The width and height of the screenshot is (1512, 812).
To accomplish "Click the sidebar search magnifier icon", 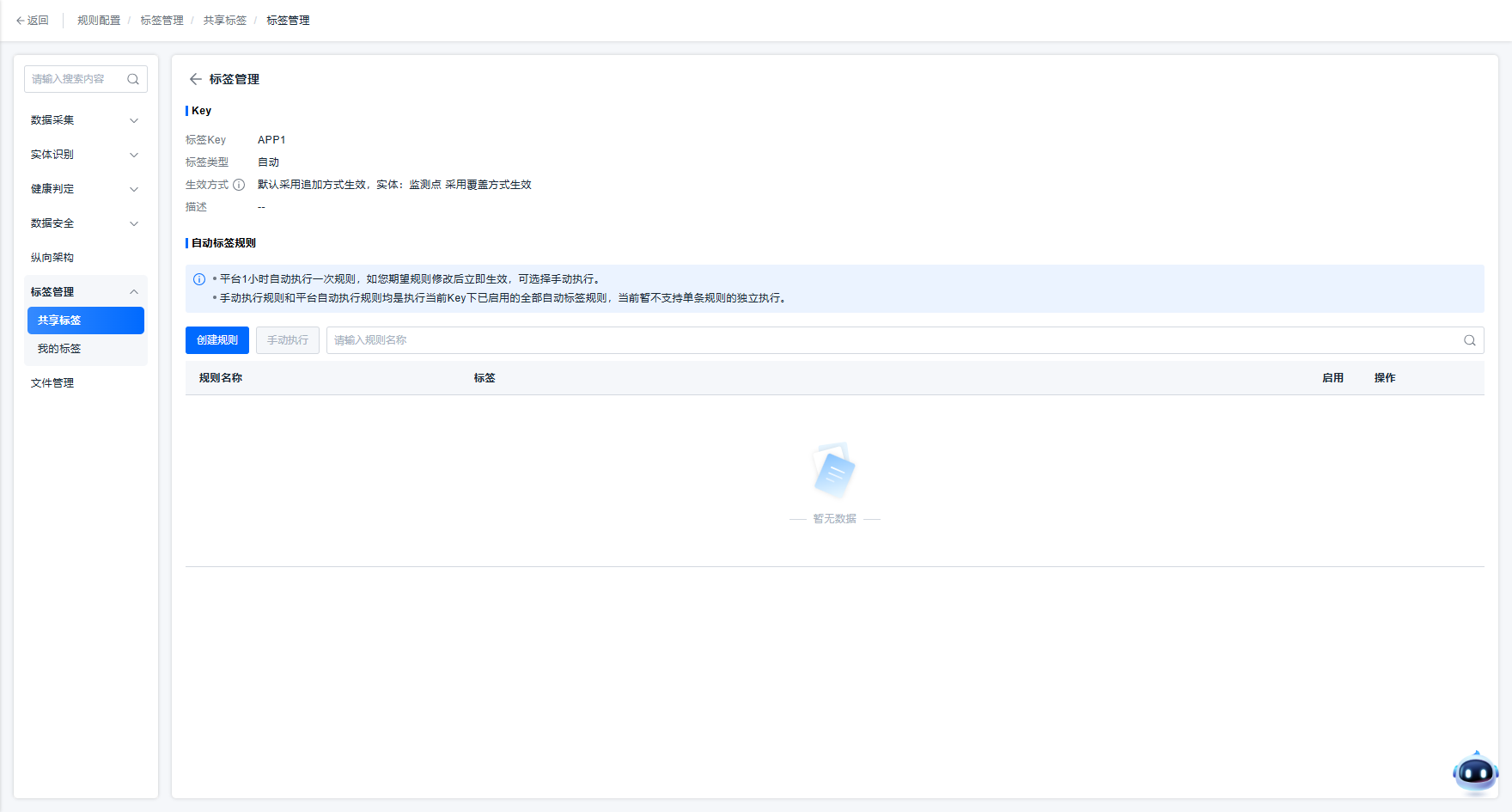I will pos(133,79).
